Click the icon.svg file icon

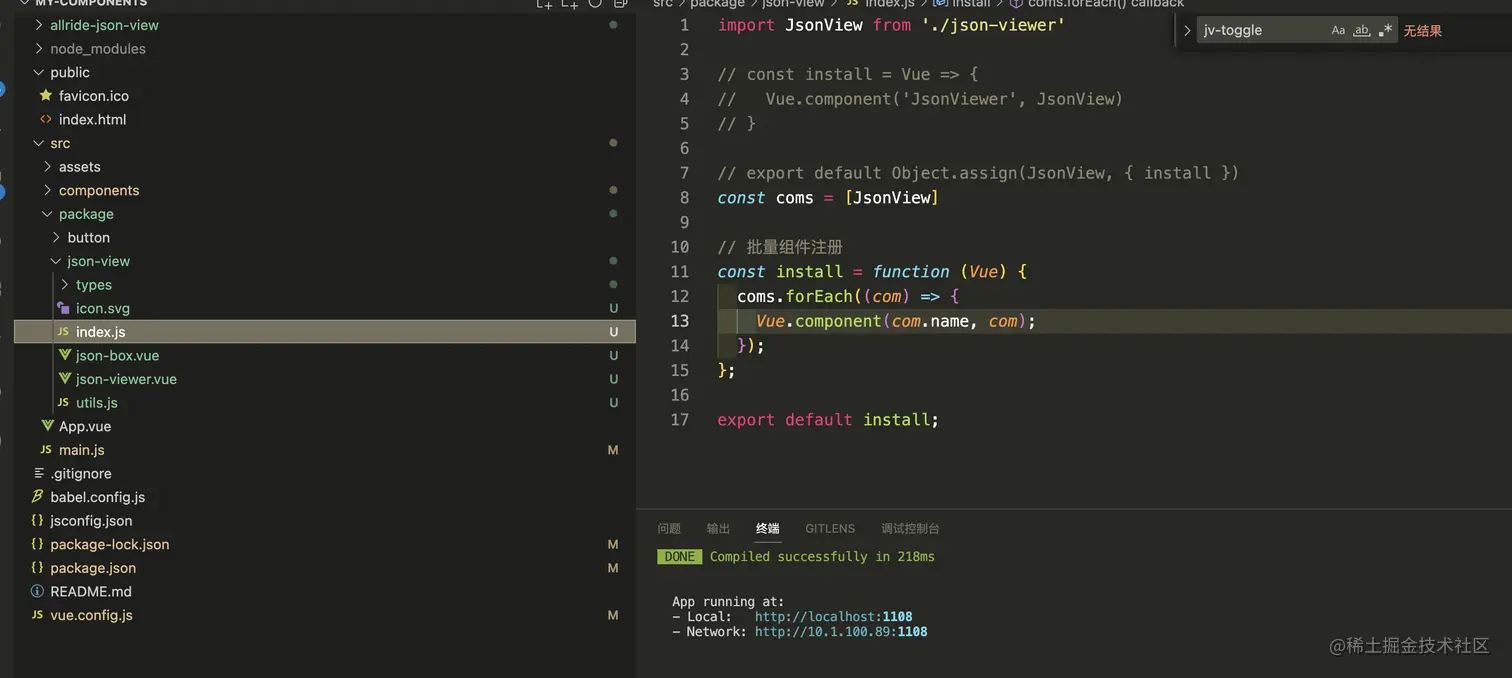[63, 308]
